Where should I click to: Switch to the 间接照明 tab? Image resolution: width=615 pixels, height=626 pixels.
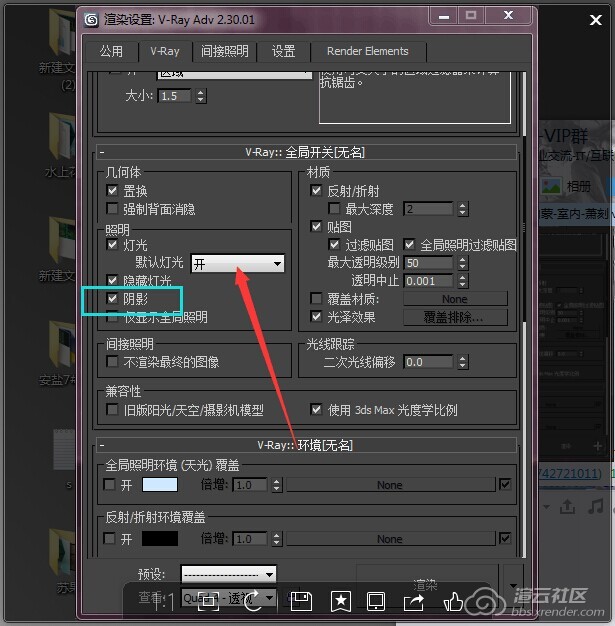tap(224, 52)
